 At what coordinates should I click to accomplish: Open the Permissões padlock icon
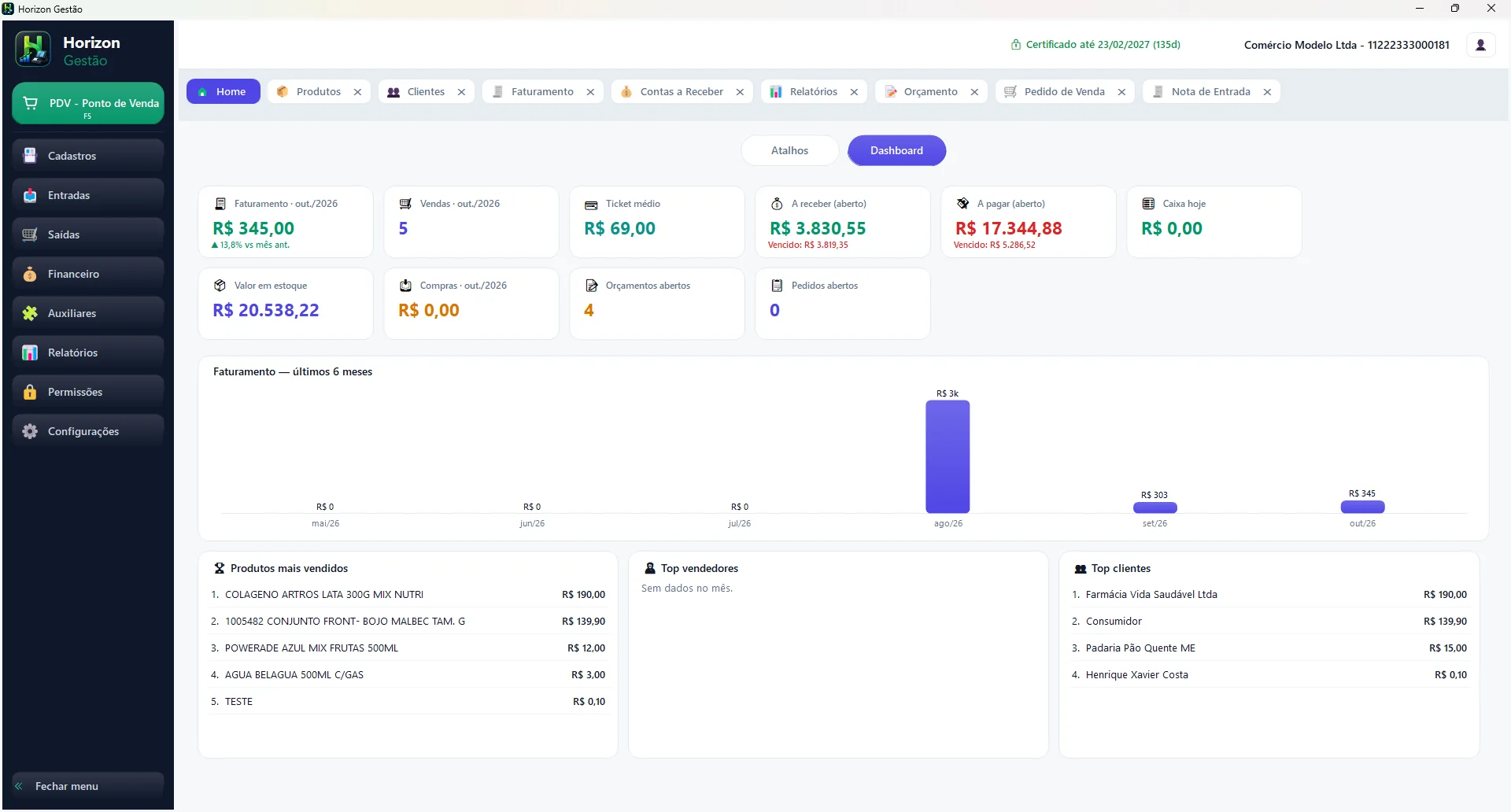tap(30, 392)
